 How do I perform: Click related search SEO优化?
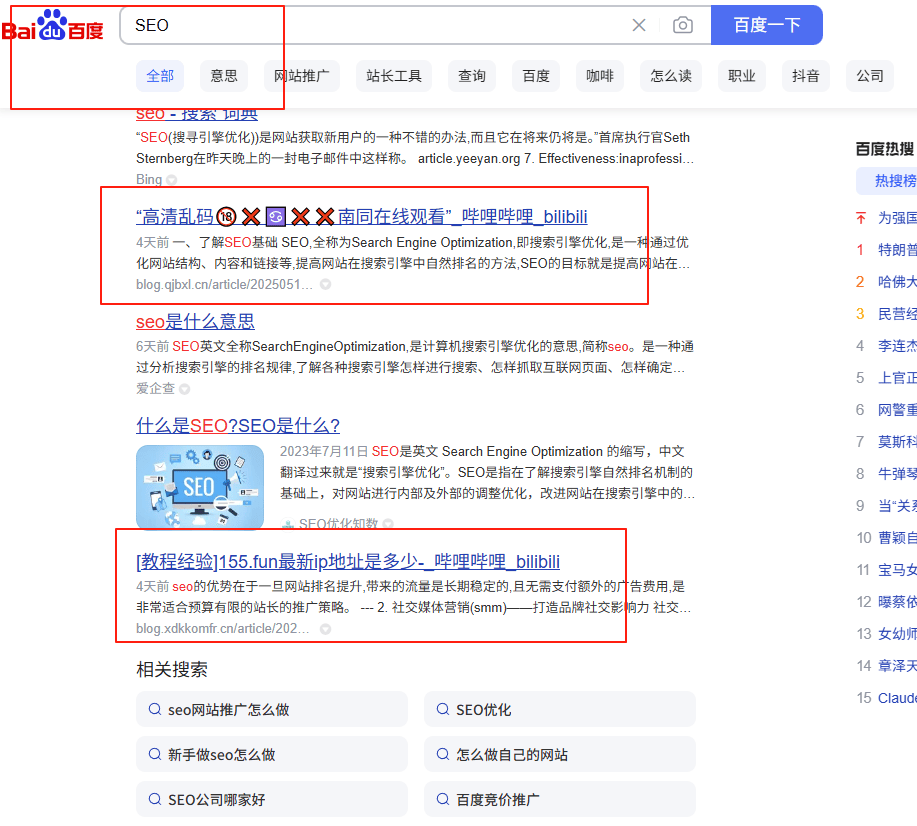coord(560,710)
